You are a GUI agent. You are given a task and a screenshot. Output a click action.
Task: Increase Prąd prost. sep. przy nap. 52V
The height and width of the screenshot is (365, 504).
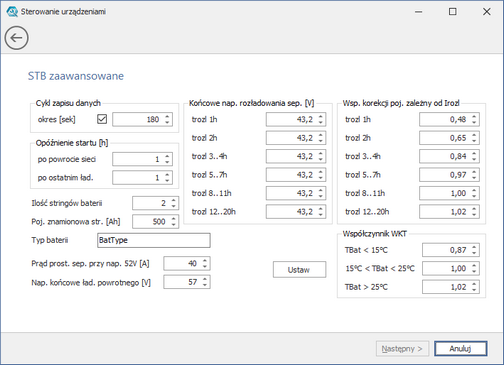pyautogui.click(x=205, y=260)
